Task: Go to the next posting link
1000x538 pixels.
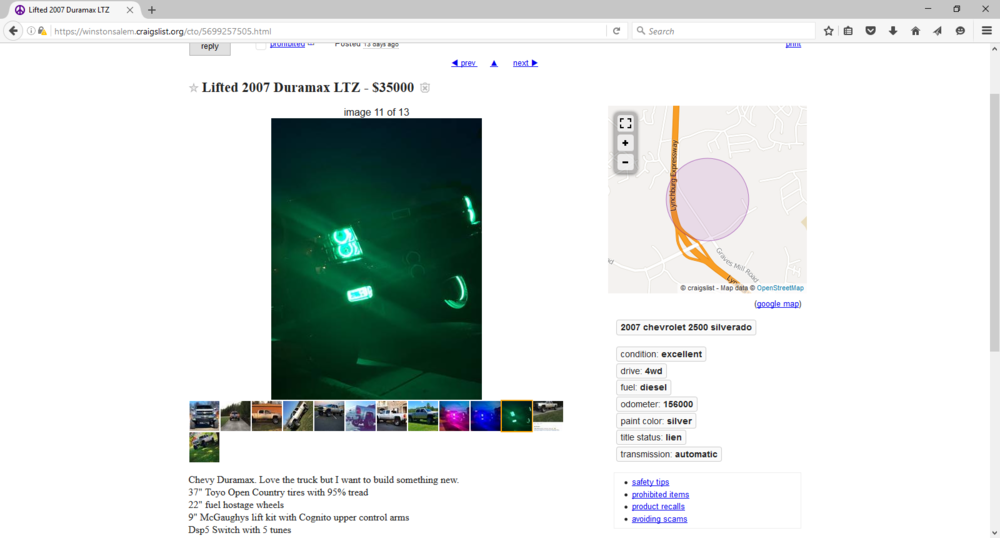Action: coord(525,63)
